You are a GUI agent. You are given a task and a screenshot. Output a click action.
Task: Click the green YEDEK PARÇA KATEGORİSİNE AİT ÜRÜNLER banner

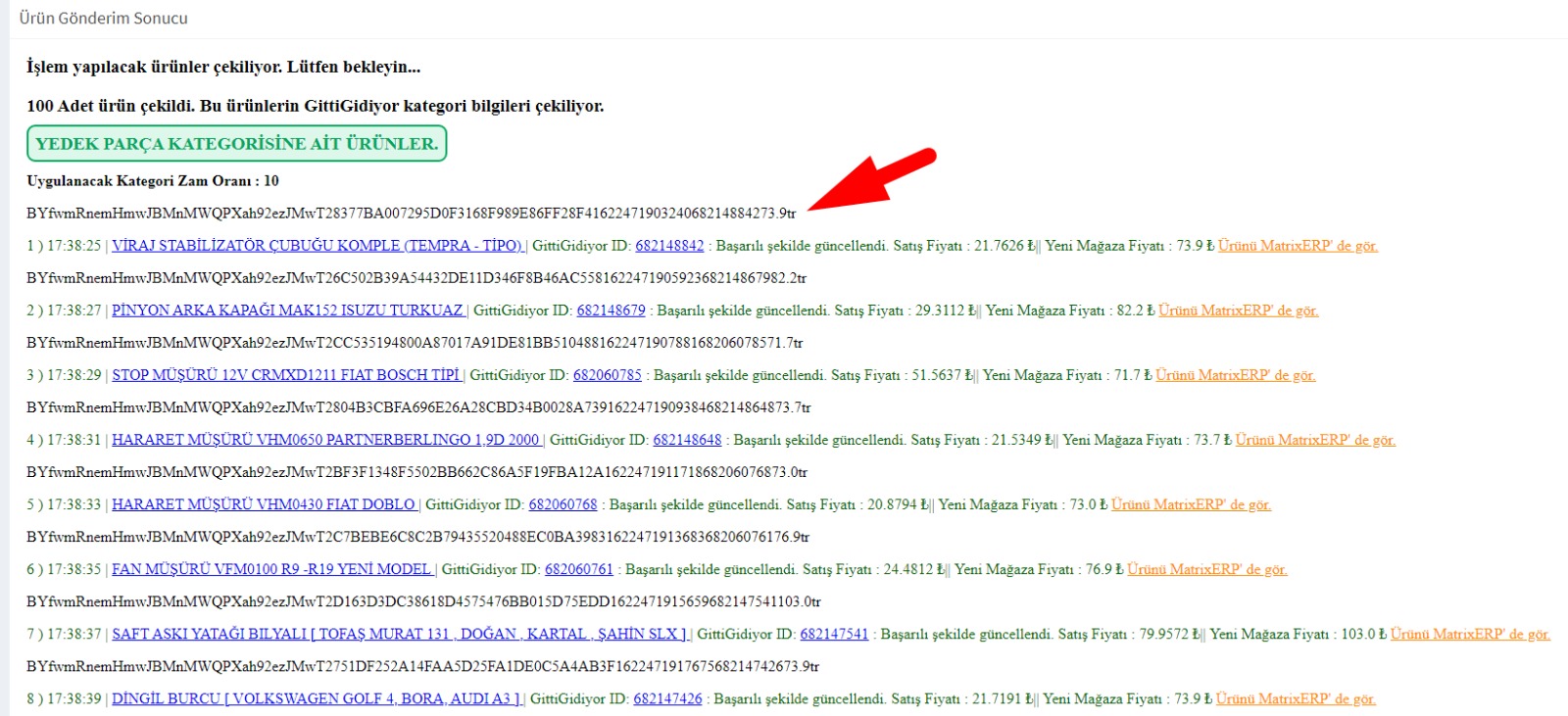(236, 143)
